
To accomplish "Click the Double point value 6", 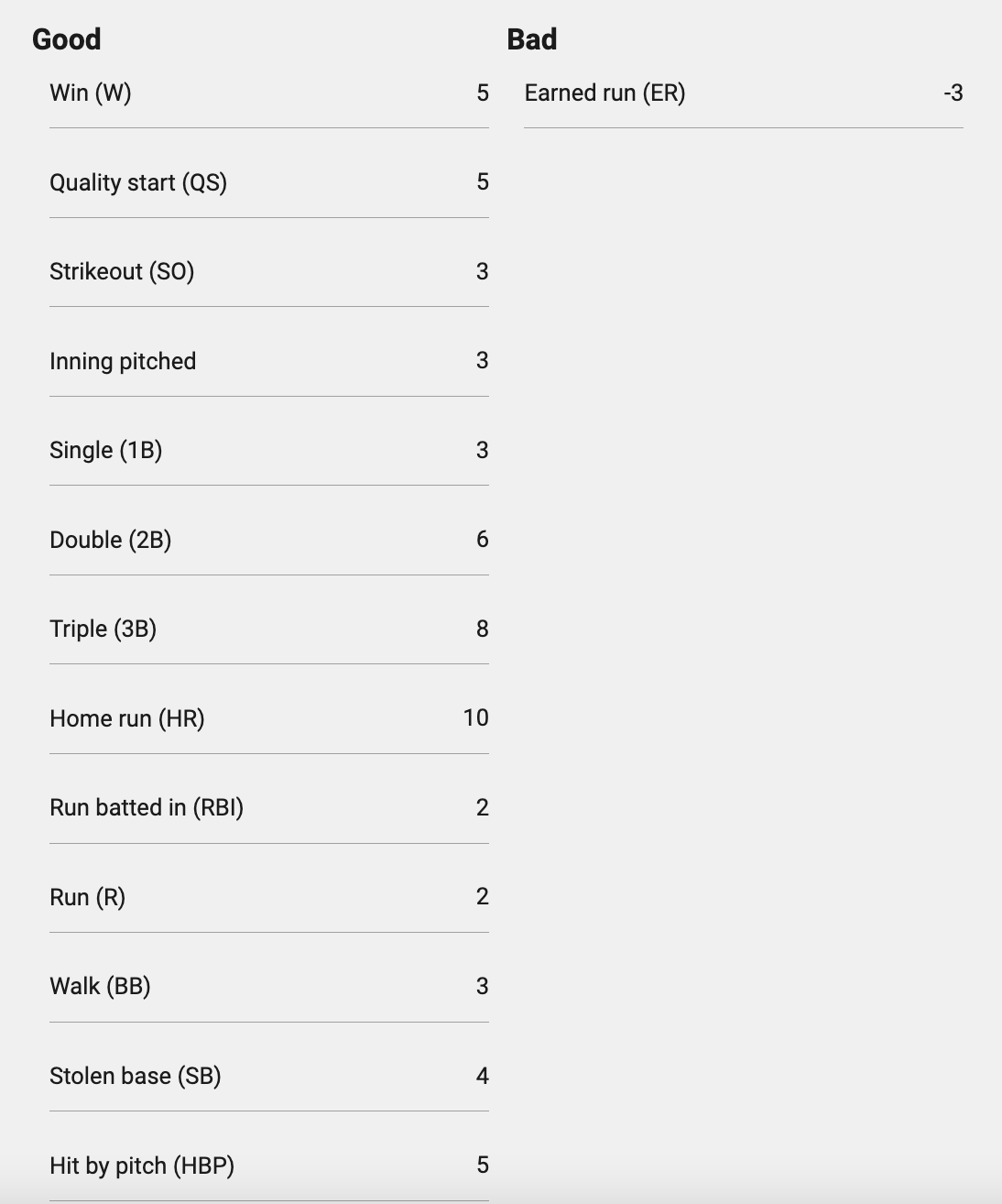I will click(482, 540).
